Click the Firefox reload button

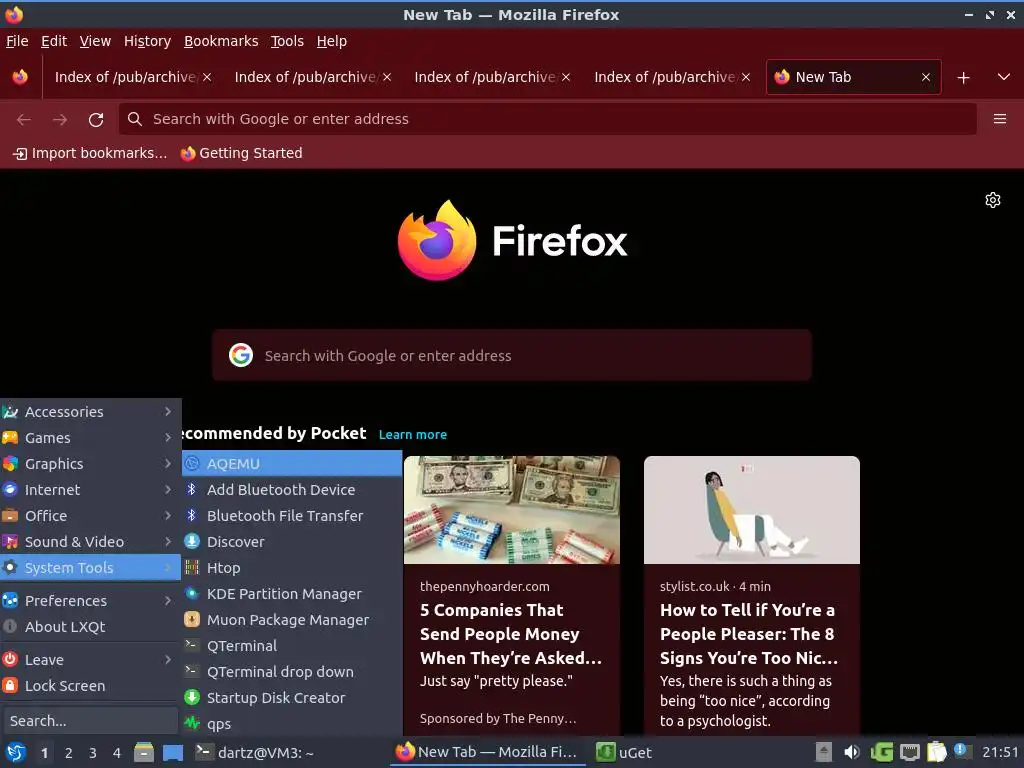96,120
